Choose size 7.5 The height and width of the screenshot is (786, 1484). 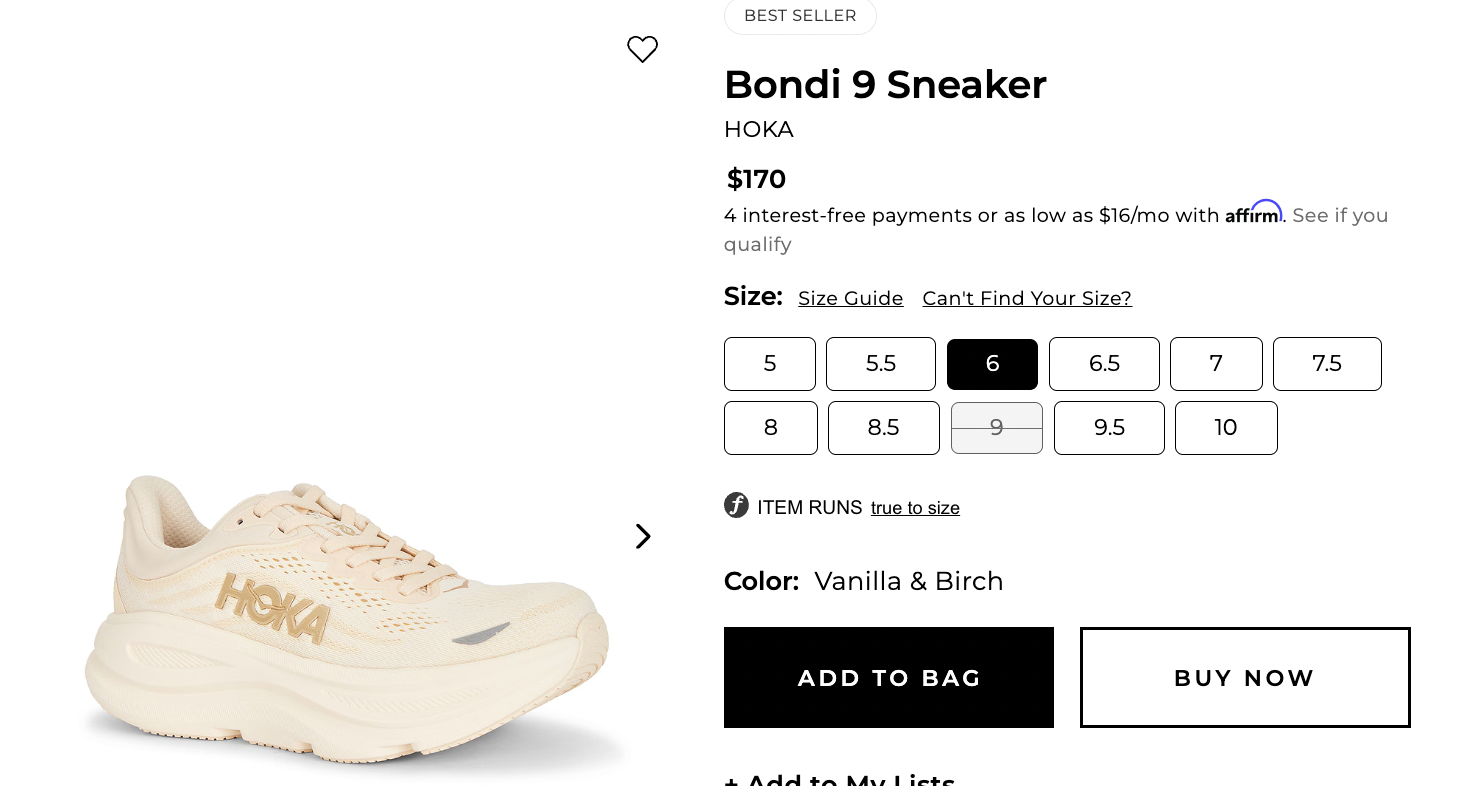pyautogui.click(x=1327, y=364)
